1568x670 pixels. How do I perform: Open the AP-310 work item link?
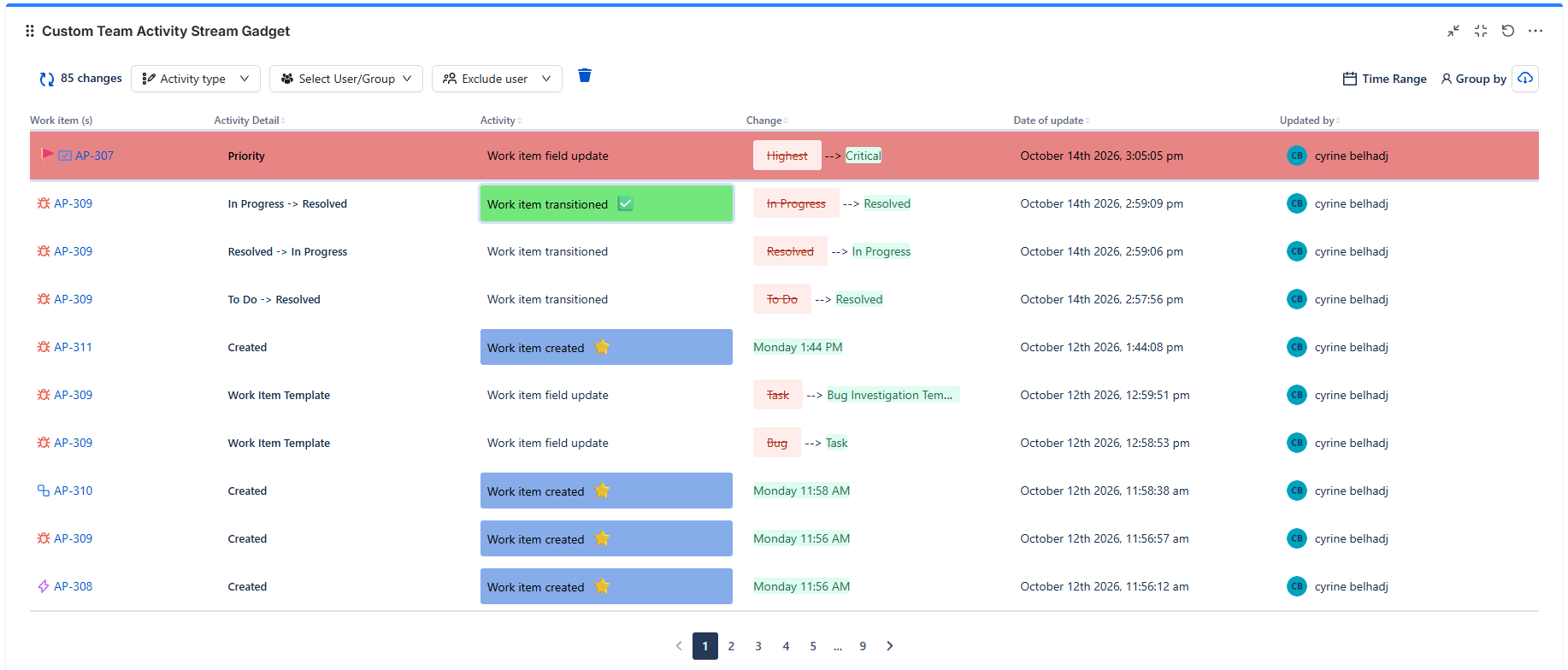(73, 491)
